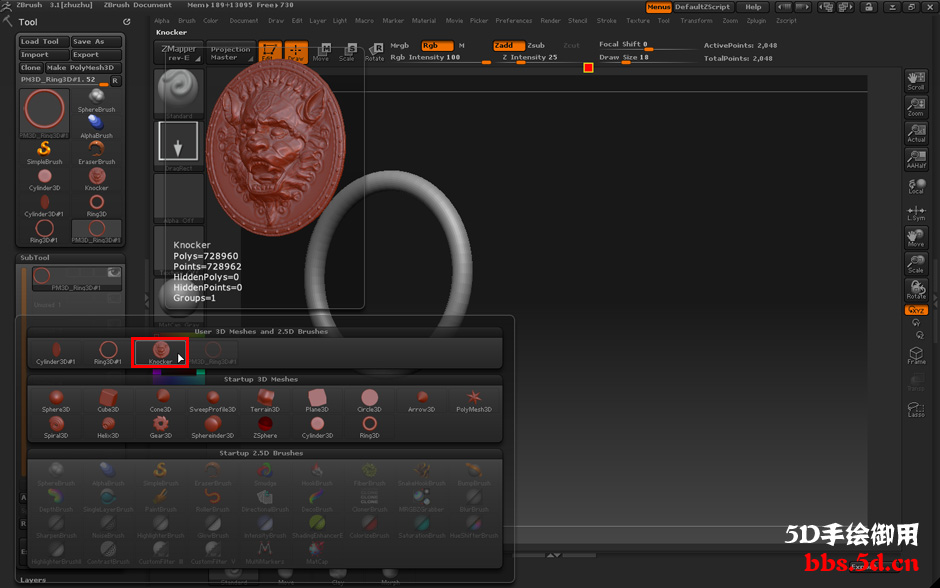Image resolution: width=940 pixels, height=588 pixels.
Task: Open the Document menu
Action: click(x=244, y=20)
